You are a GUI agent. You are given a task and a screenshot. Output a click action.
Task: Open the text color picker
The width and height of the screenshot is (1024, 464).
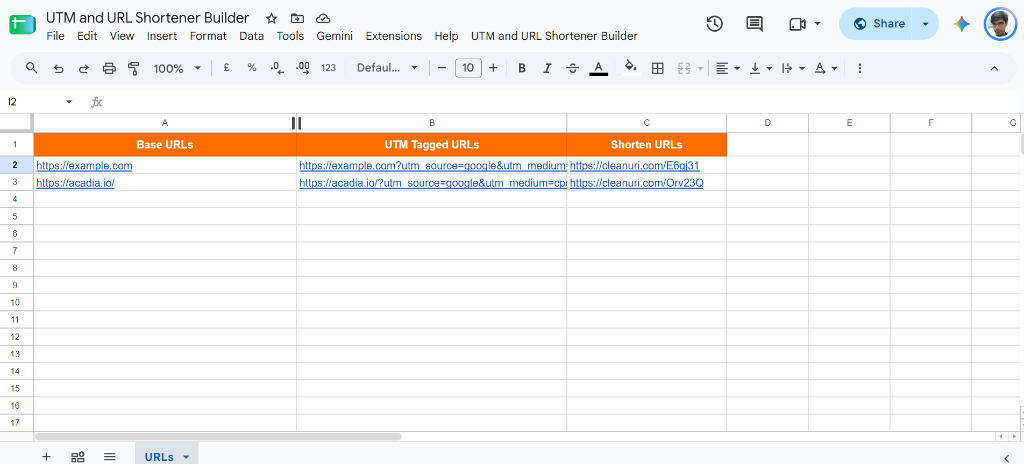599,68
